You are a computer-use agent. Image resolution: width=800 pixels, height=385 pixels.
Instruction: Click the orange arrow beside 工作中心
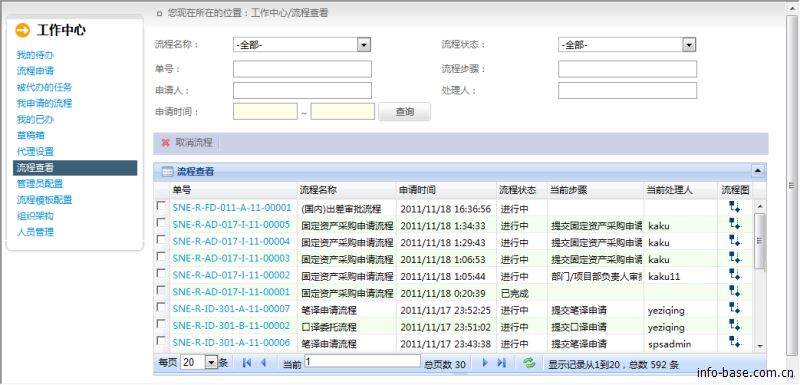click(x=23, y=30)
